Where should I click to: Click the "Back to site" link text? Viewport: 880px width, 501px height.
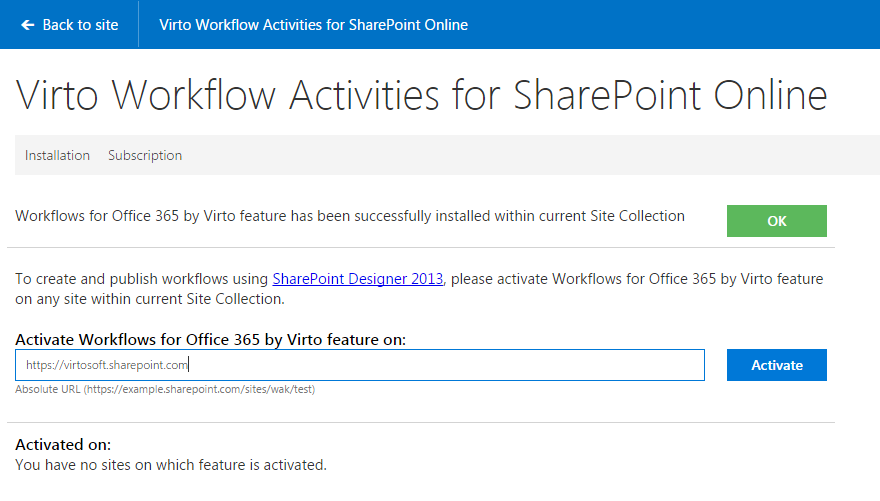pos(80,25)
